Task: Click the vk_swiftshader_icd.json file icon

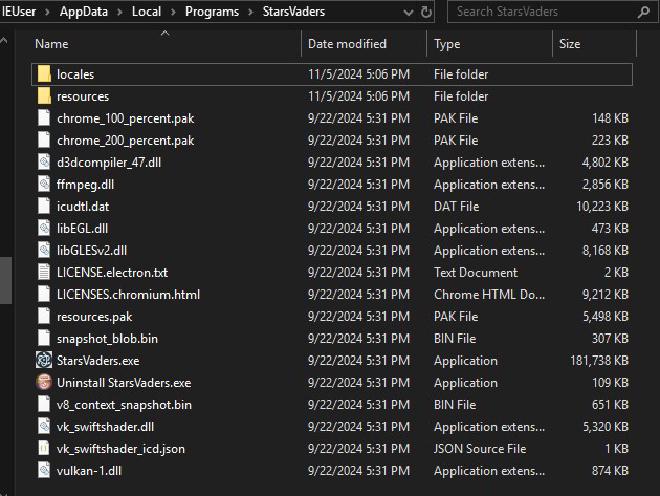Action: click(44, 448)
